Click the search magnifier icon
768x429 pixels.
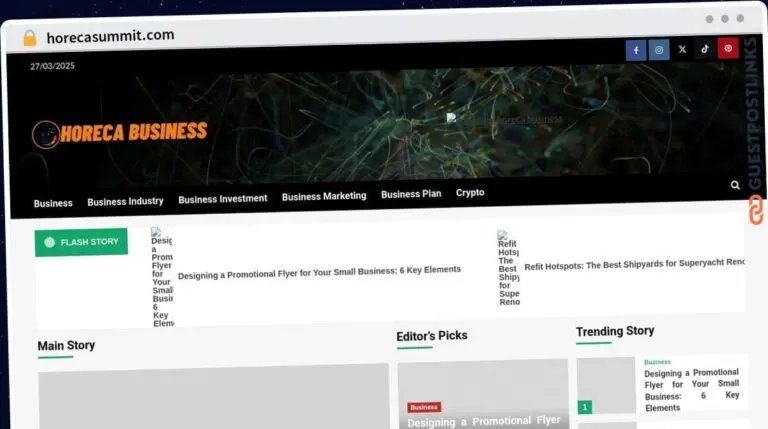tap(735, 185)
